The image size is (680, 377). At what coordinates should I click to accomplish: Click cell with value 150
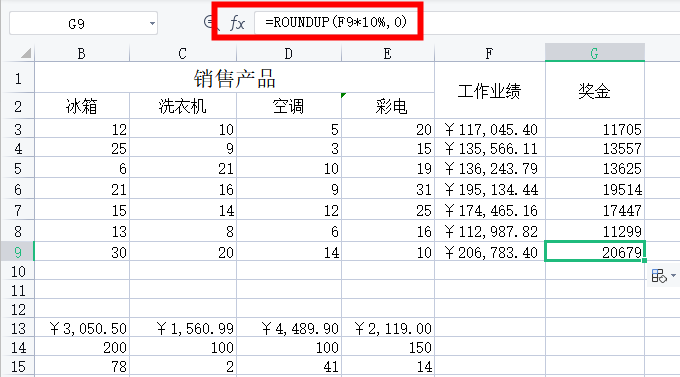point(388,347)
